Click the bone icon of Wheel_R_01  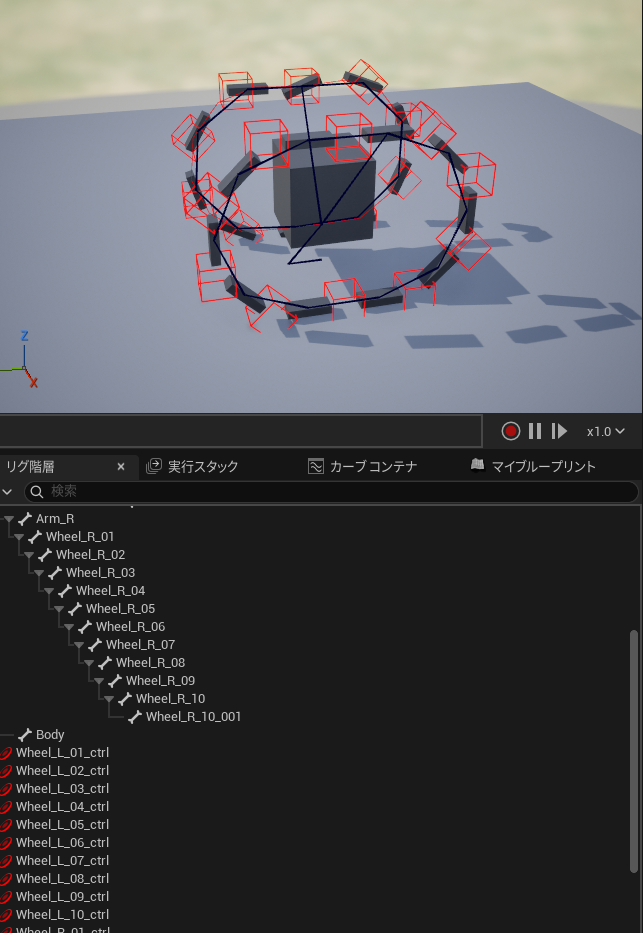[x=35, y=537]
